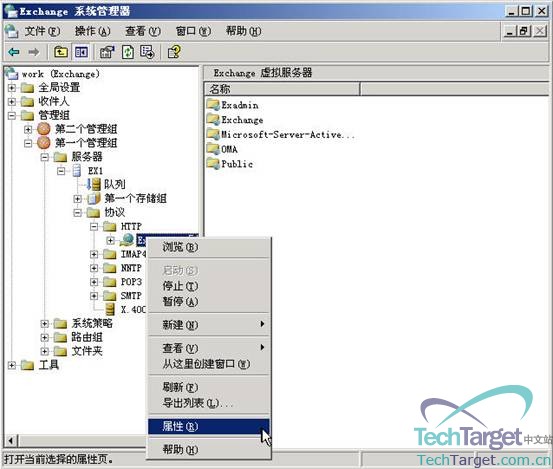Collapse the 服务器 node
The height and width of the screenshot is (469, 553).
point(44,157)
